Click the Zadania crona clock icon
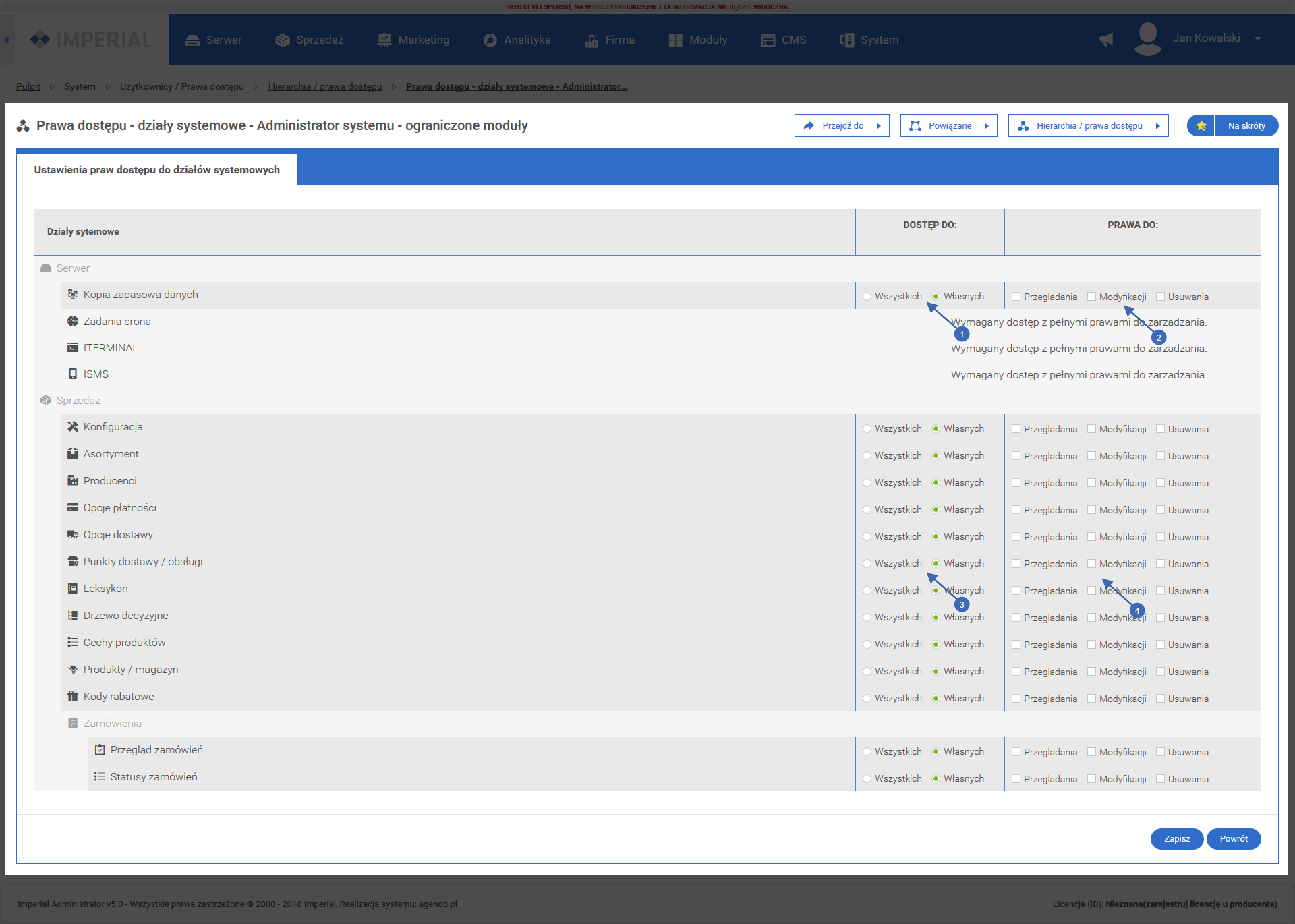This screenshot has width=1295, height=924. point(73,322)
